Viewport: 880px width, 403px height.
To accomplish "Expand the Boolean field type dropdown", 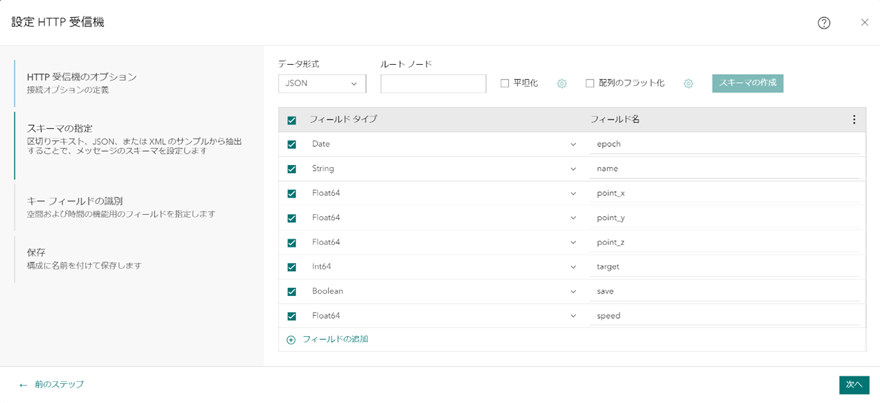I will (x=573, y=292).
